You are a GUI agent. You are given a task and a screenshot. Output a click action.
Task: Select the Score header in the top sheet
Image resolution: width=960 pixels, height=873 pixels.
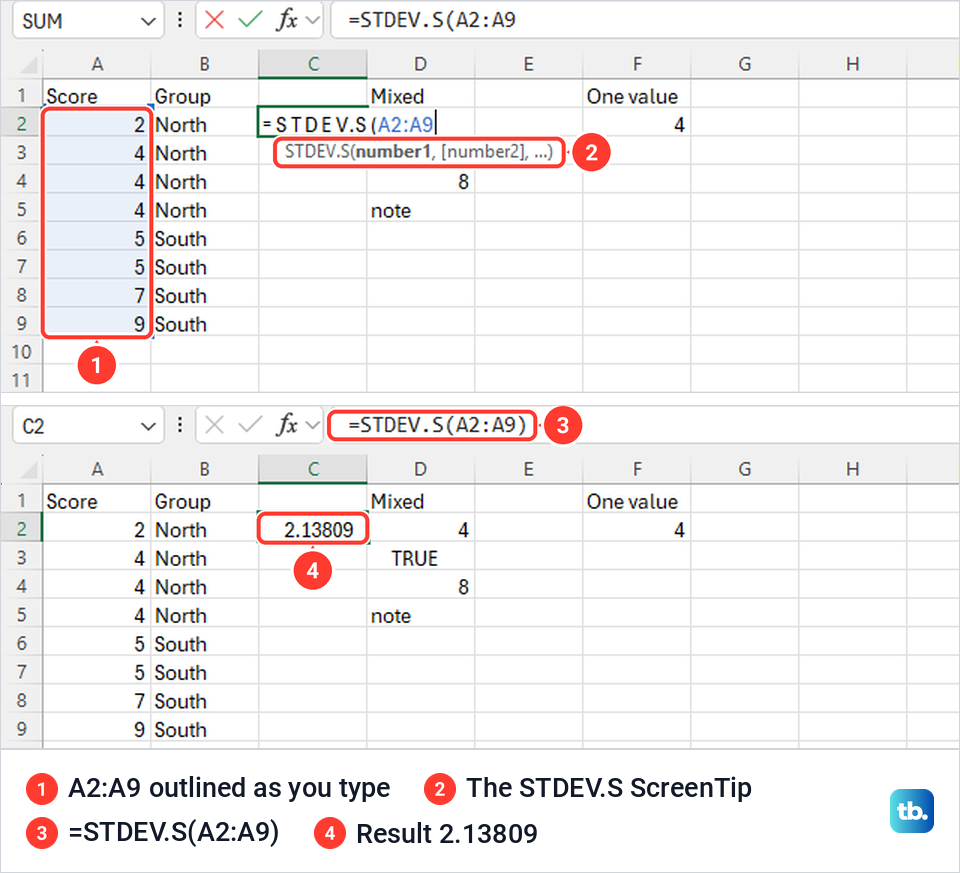(x=97, y=96)
